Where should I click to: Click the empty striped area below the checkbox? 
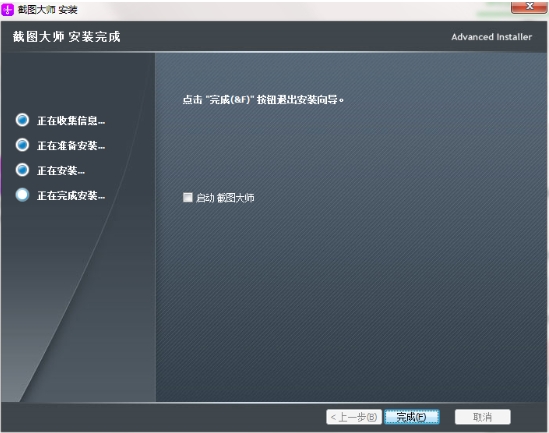coord(350,298)
